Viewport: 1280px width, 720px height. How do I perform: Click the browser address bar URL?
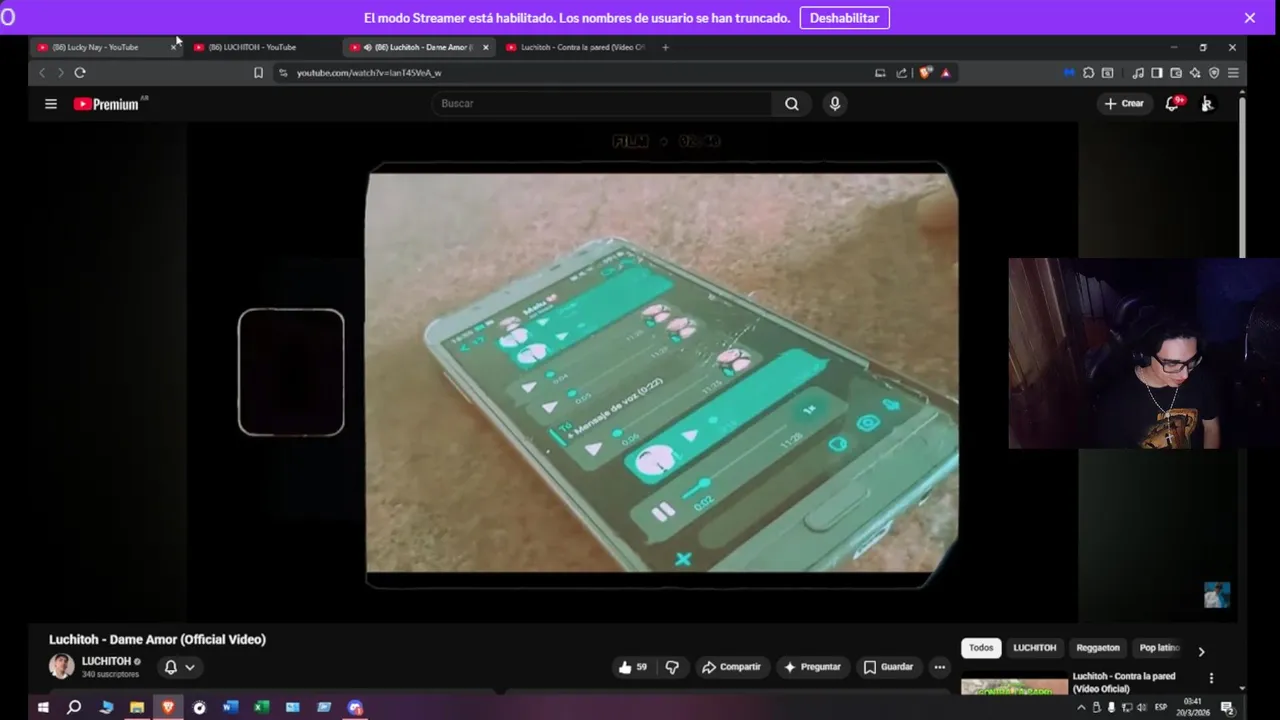369,73
